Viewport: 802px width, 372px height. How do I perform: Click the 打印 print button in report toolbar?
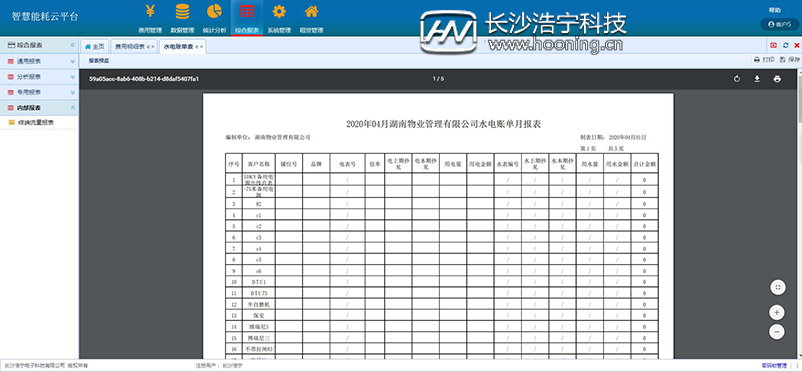[x=764, y=60]
